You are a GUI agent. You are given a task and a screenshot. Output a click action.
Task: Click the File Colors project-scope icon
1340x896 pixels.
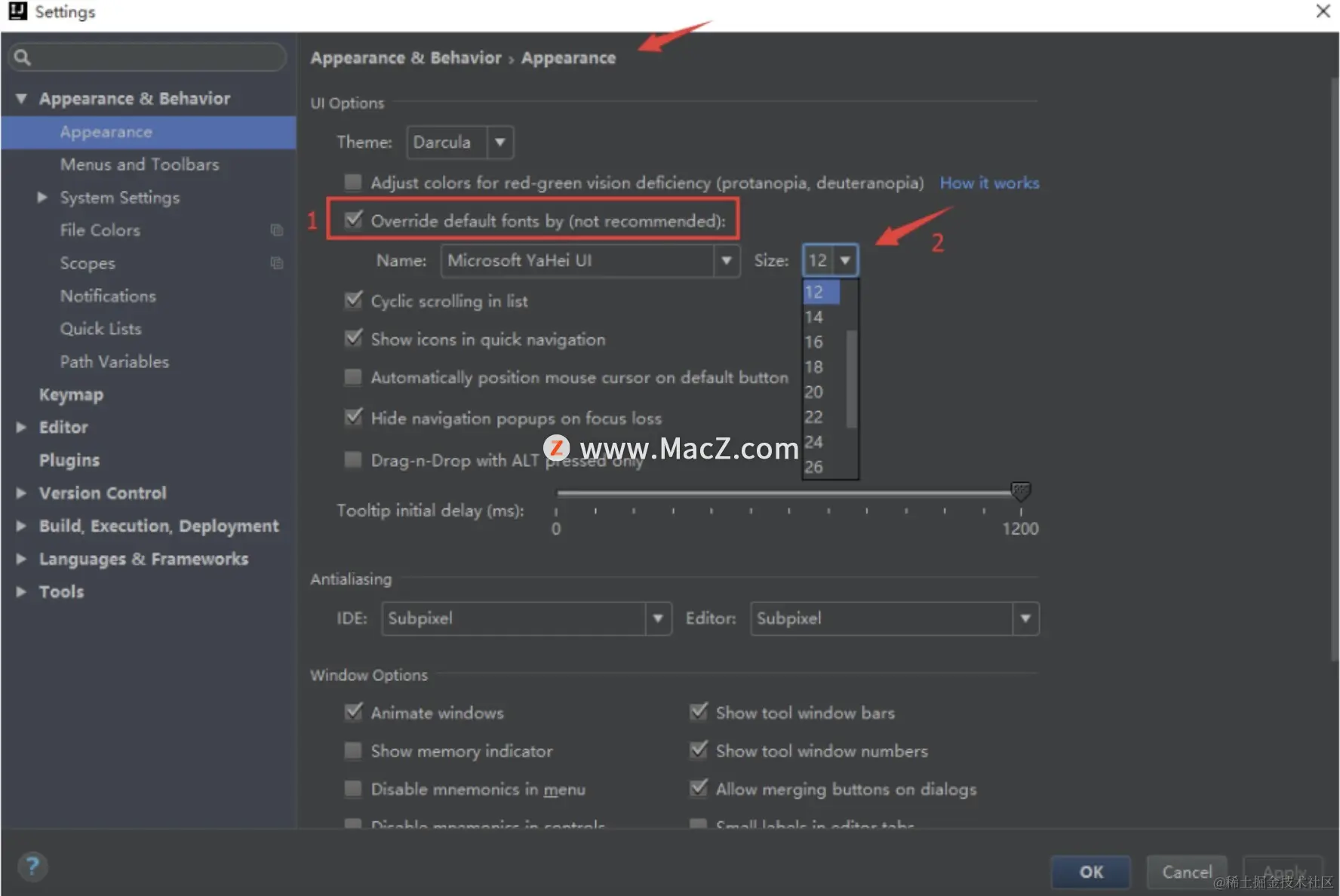(x=277, y=230)
